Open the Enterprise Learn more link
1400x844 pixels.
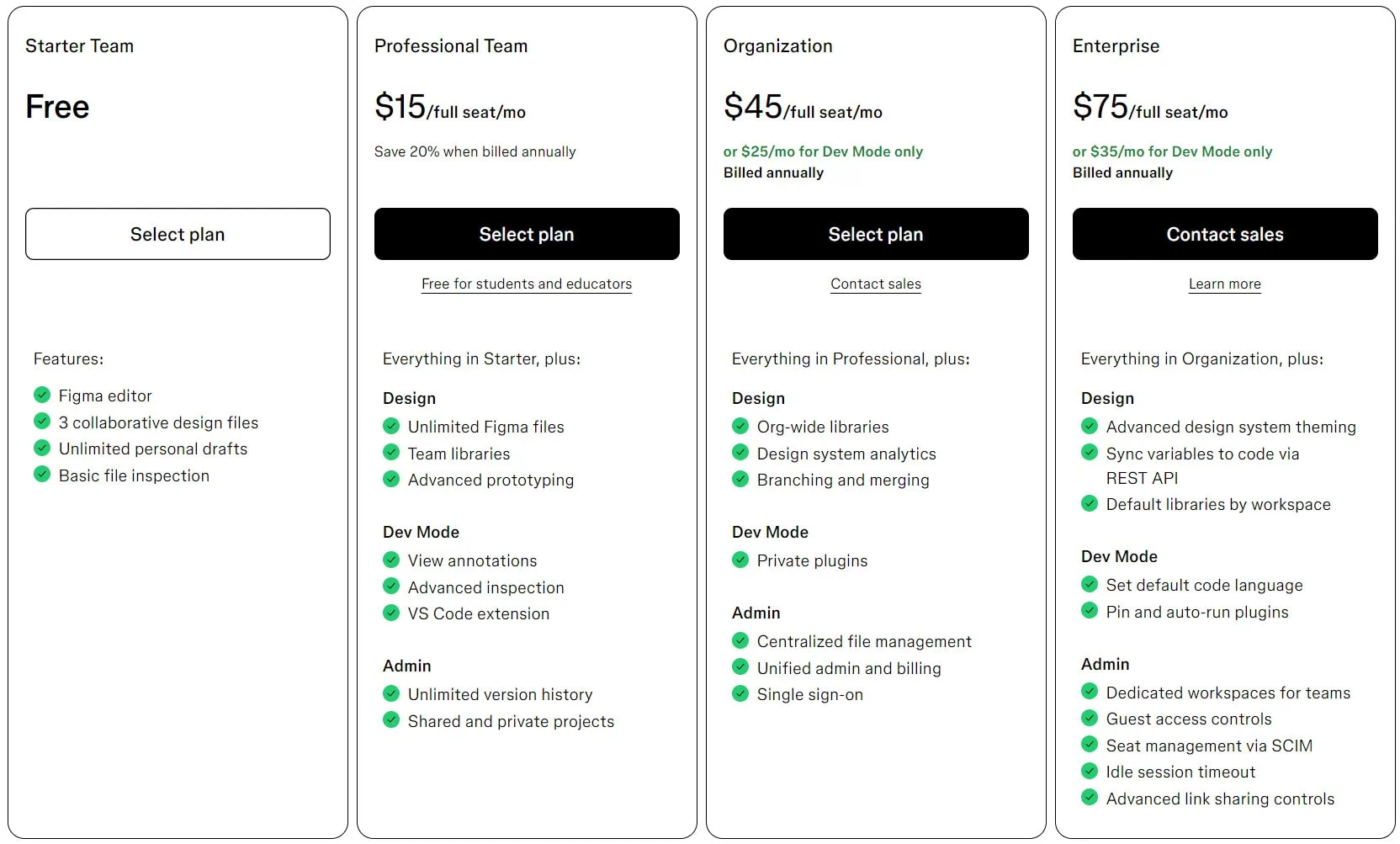click(1224, 284)
